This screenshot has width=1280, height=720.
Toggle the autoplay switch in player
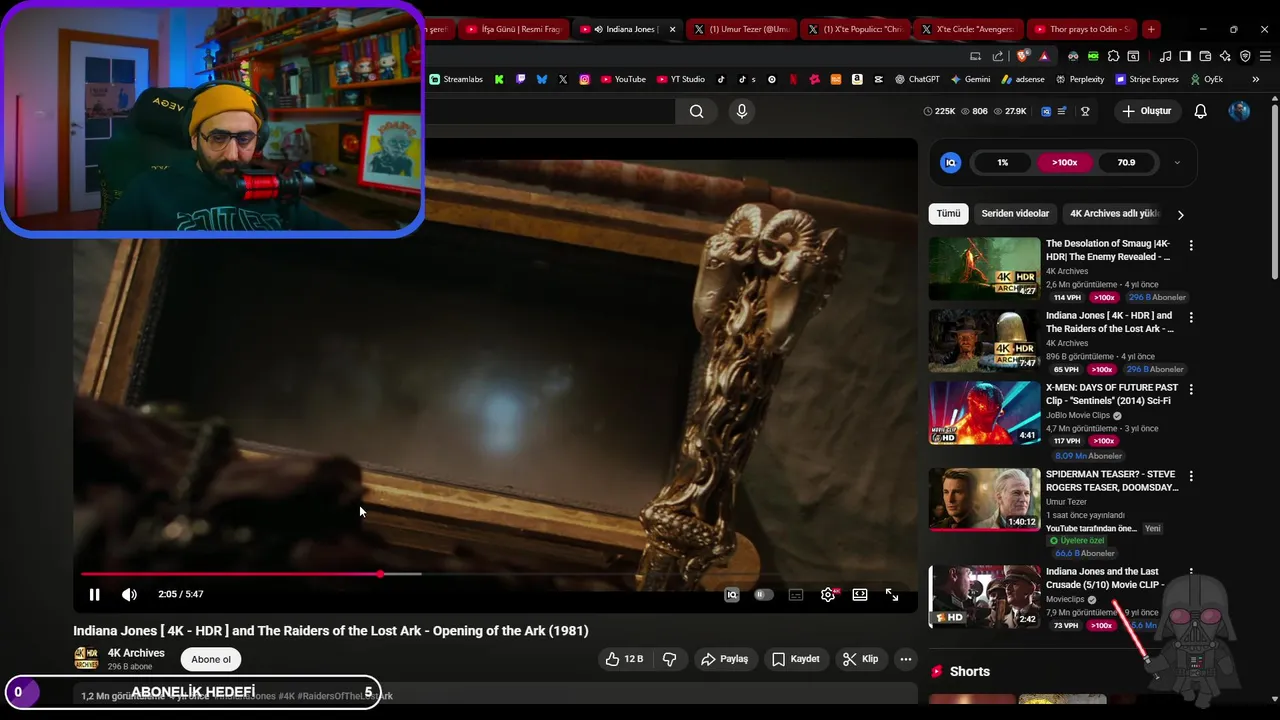[x=764, y=594]
